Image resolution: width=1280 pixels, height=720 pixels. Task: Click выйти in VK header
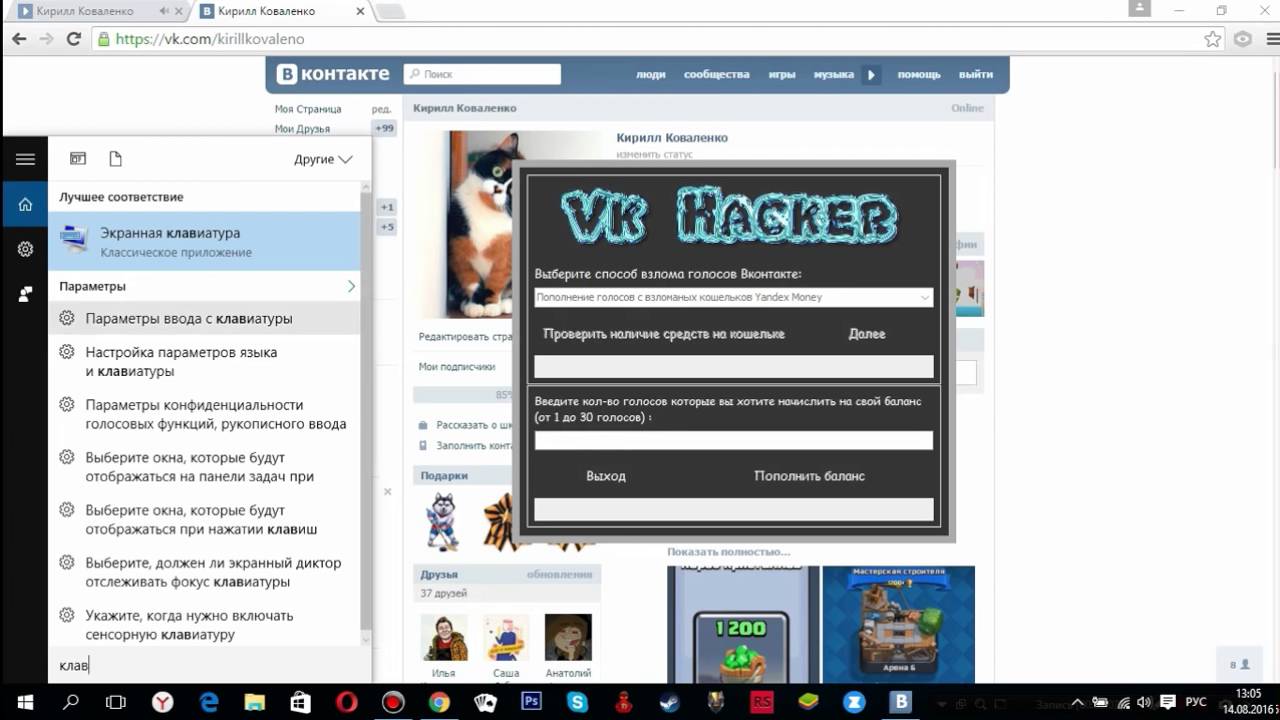coord(976,74)
